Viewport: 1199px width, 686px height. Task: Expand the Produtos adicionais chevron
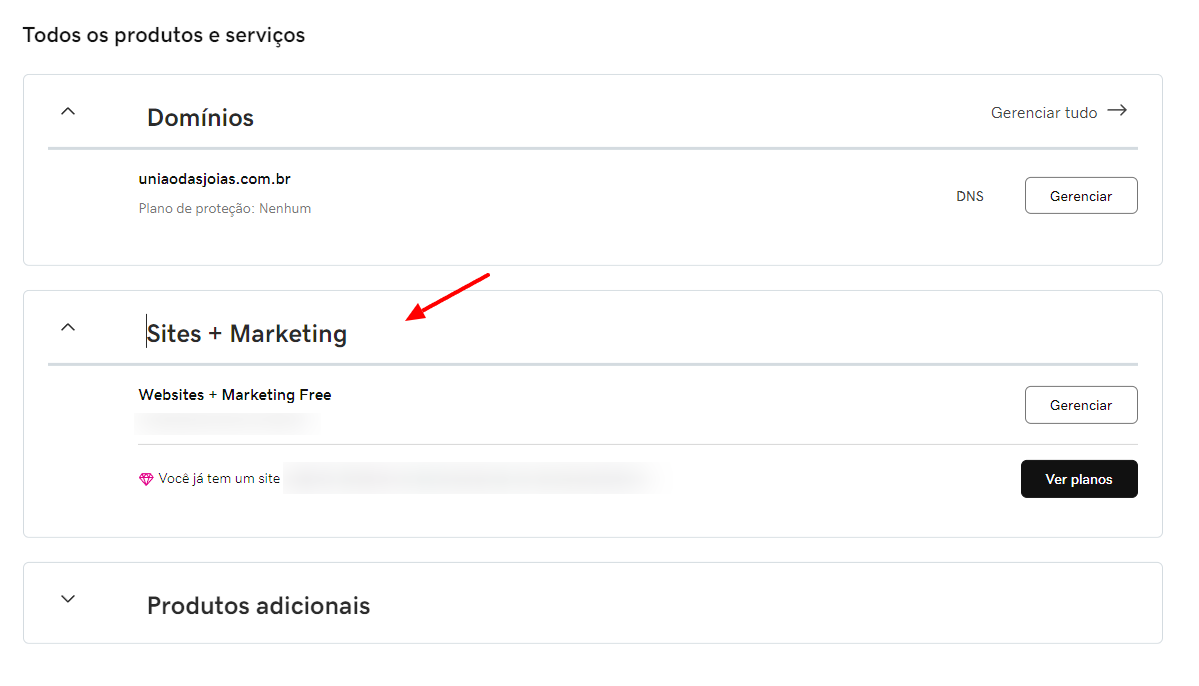coord(68,599)
